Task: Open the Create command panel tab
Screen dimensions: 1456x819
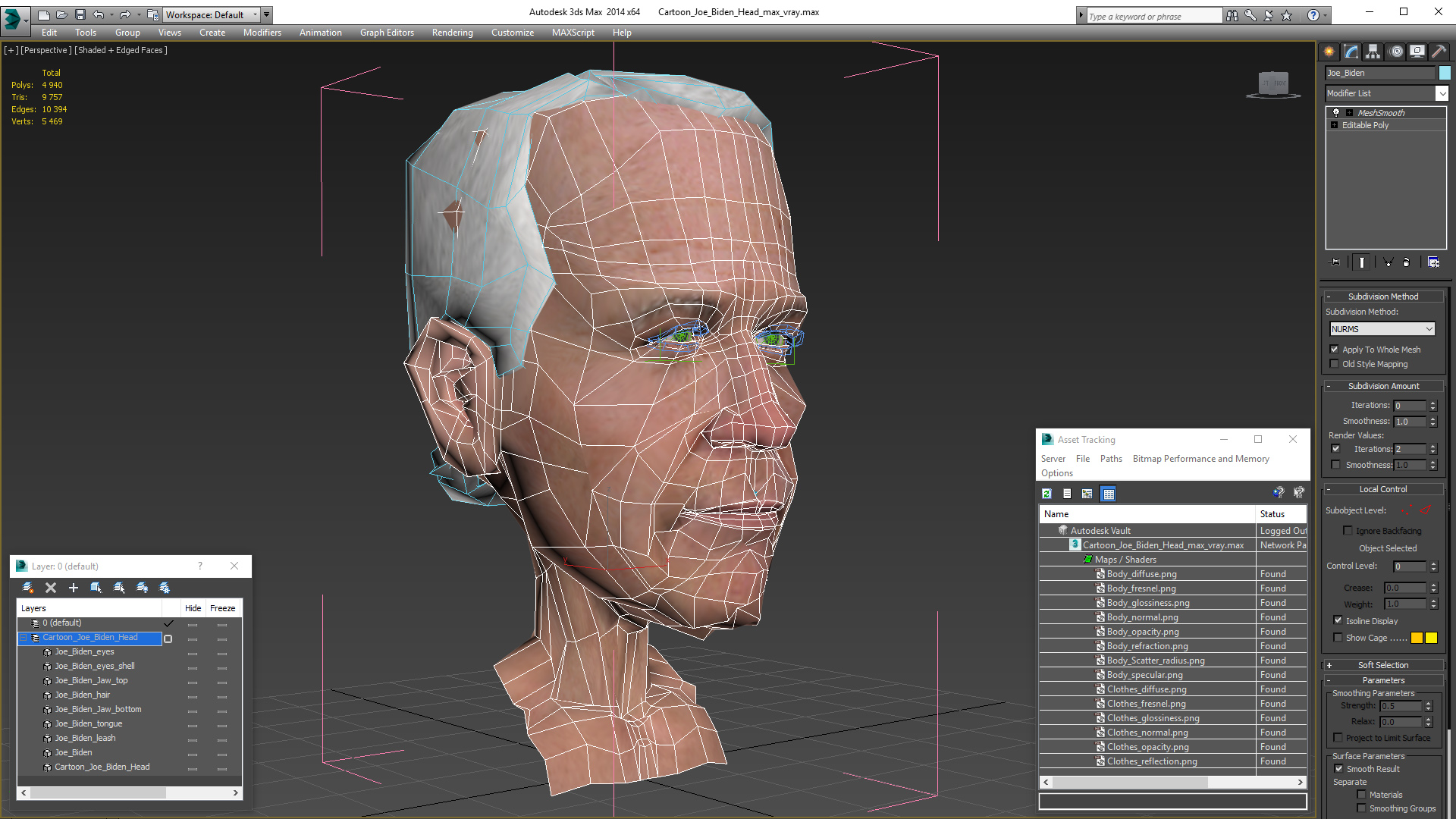Action: pyautogui.click(x=1329, y=52)
